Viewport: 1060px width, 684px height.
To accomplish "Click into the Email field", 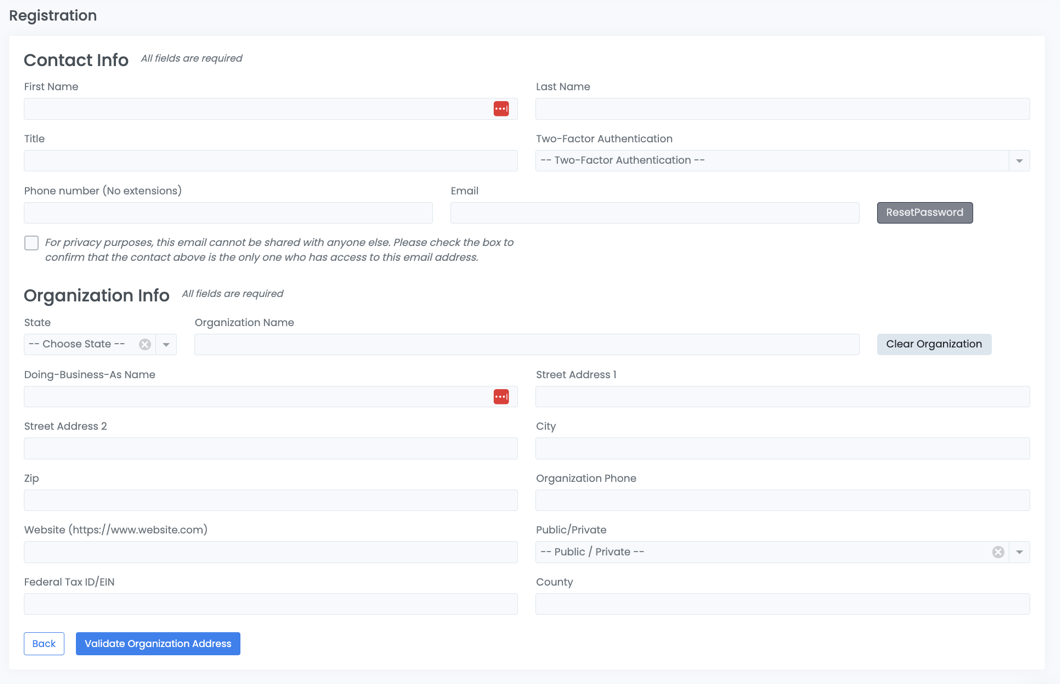I will (x=654, y=213).
